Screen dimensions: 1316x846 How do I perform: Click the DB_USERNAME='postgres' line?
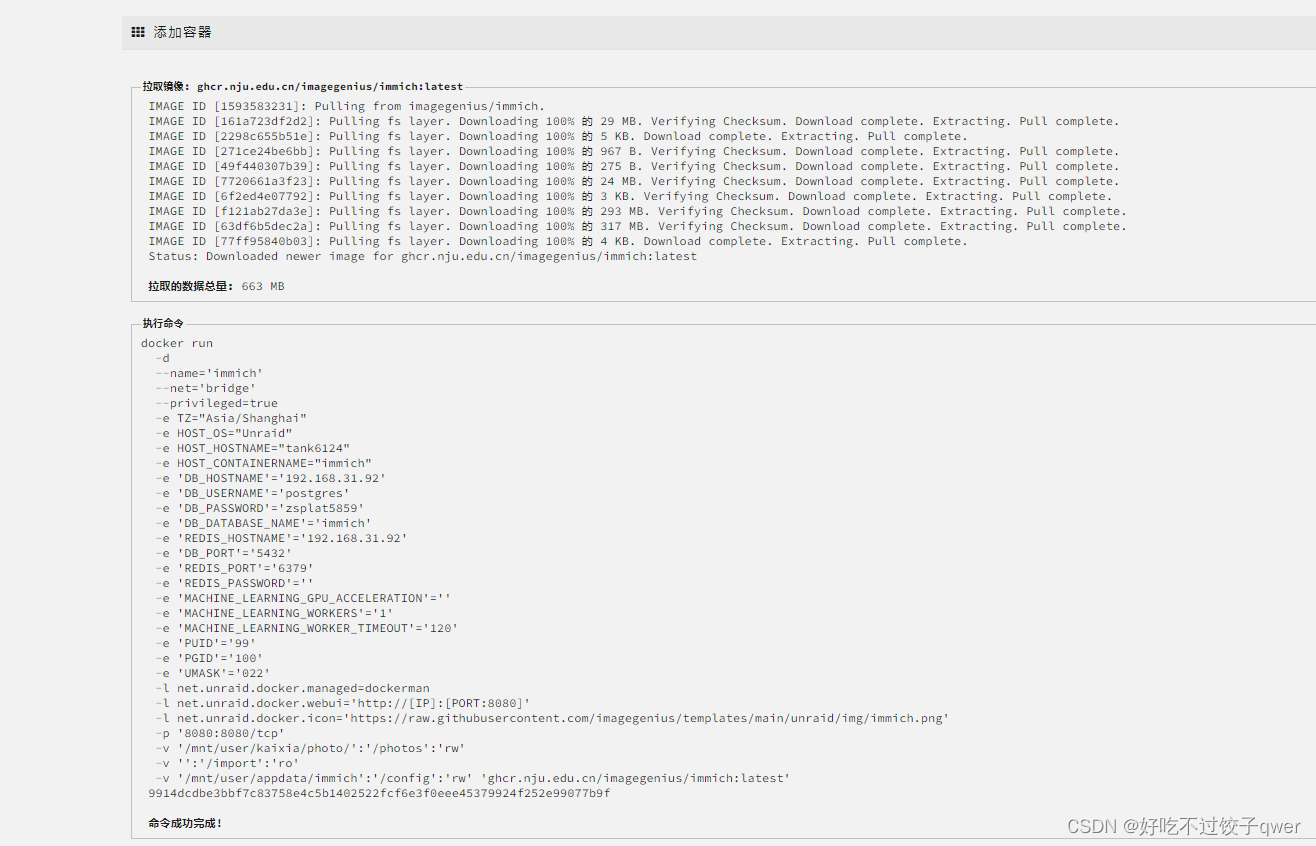tap(253, 493)
